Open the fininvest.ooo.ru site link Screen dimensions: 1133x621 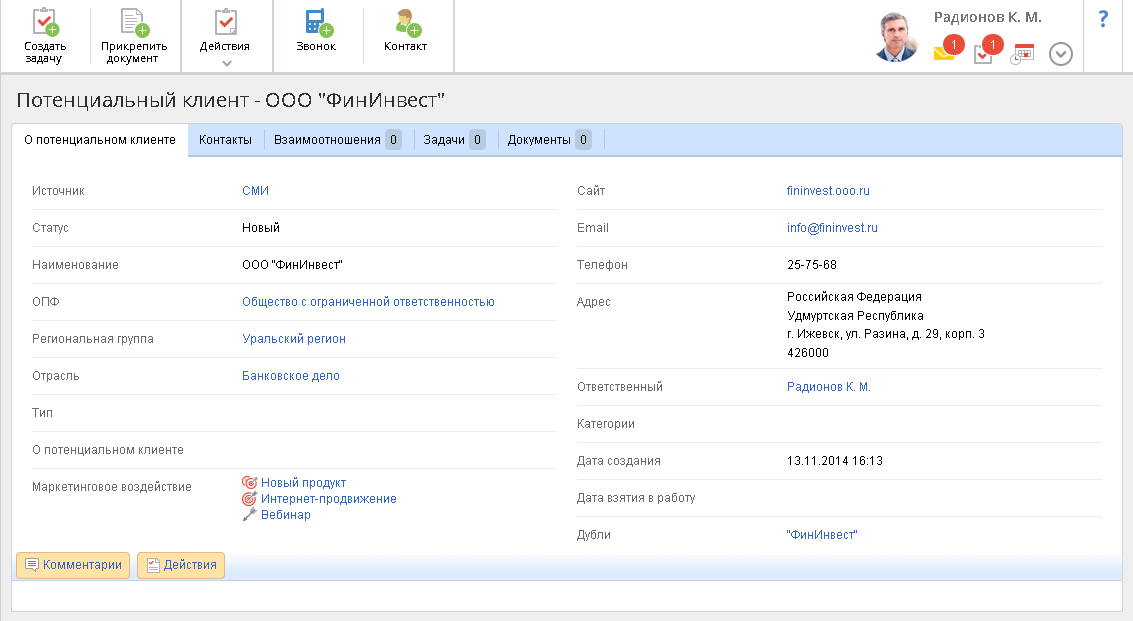tap(828, 191)
